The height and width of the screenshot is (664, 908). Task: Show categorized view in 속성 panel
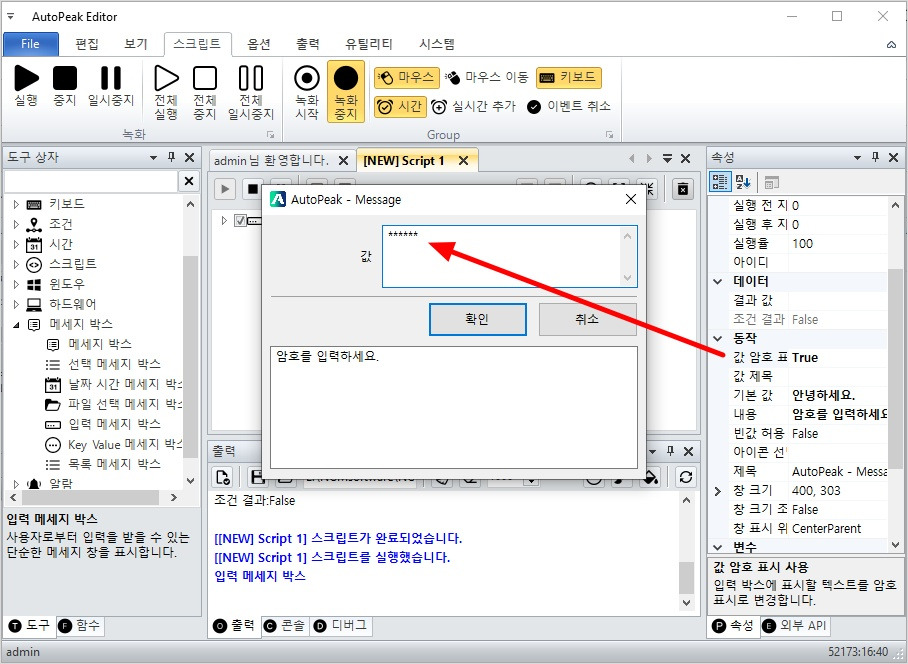pos(720,182)
